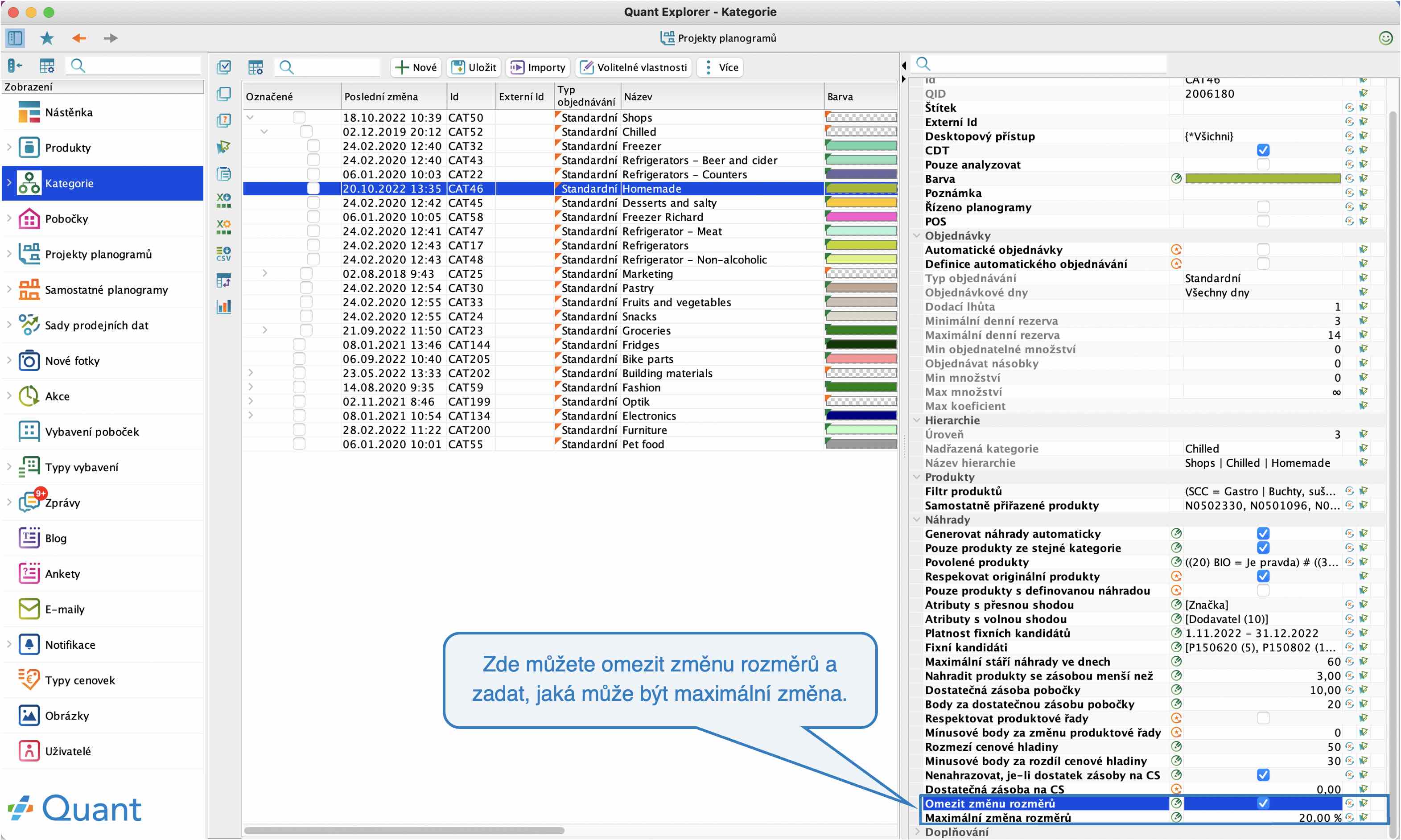Go forward with the gray arrow
Image resolution: width=1401 pixels, height=840 pixels.
tap(111, 38)
